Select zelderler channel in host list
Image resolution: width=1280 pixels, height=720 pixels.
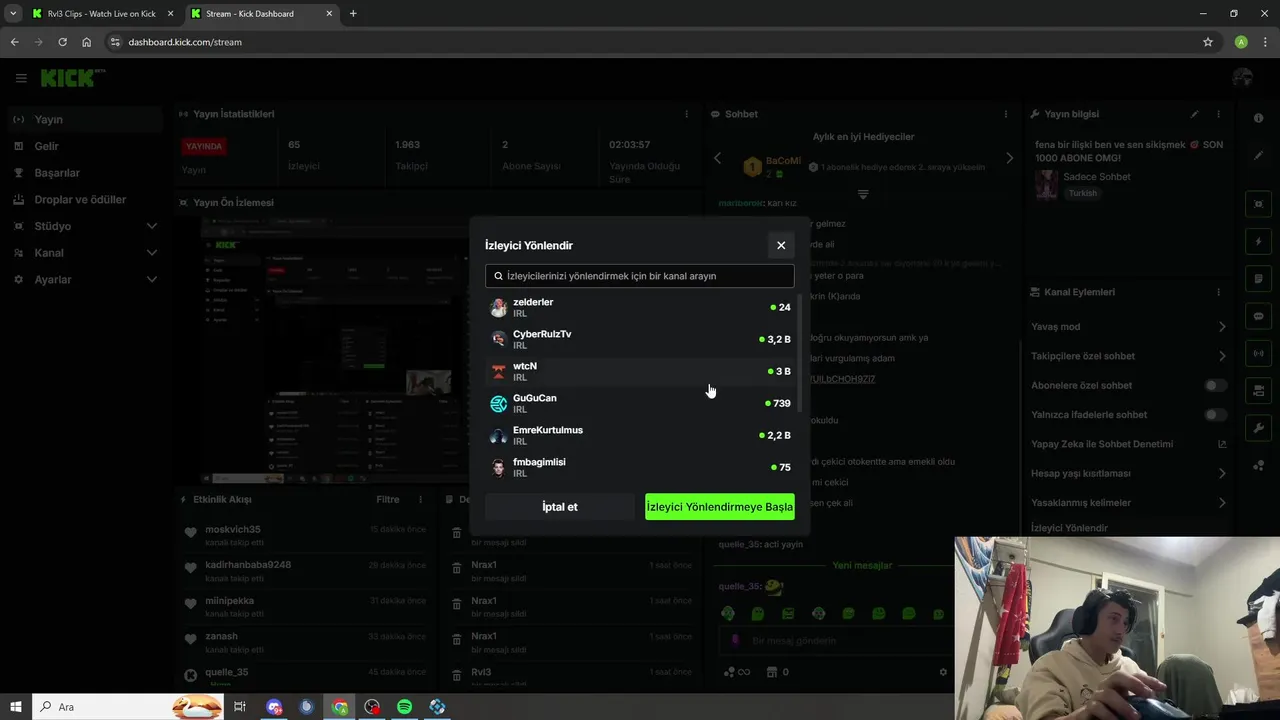[x=640, y=307]
